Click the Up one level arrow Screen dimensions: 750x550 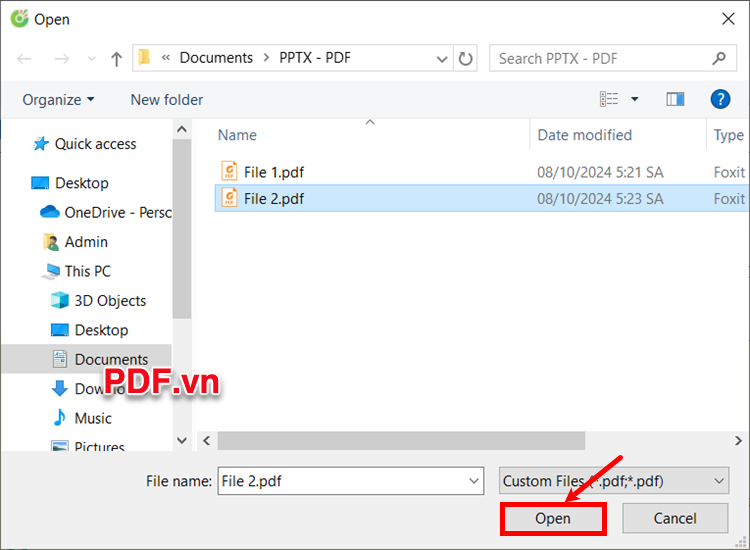pos(116,59)
